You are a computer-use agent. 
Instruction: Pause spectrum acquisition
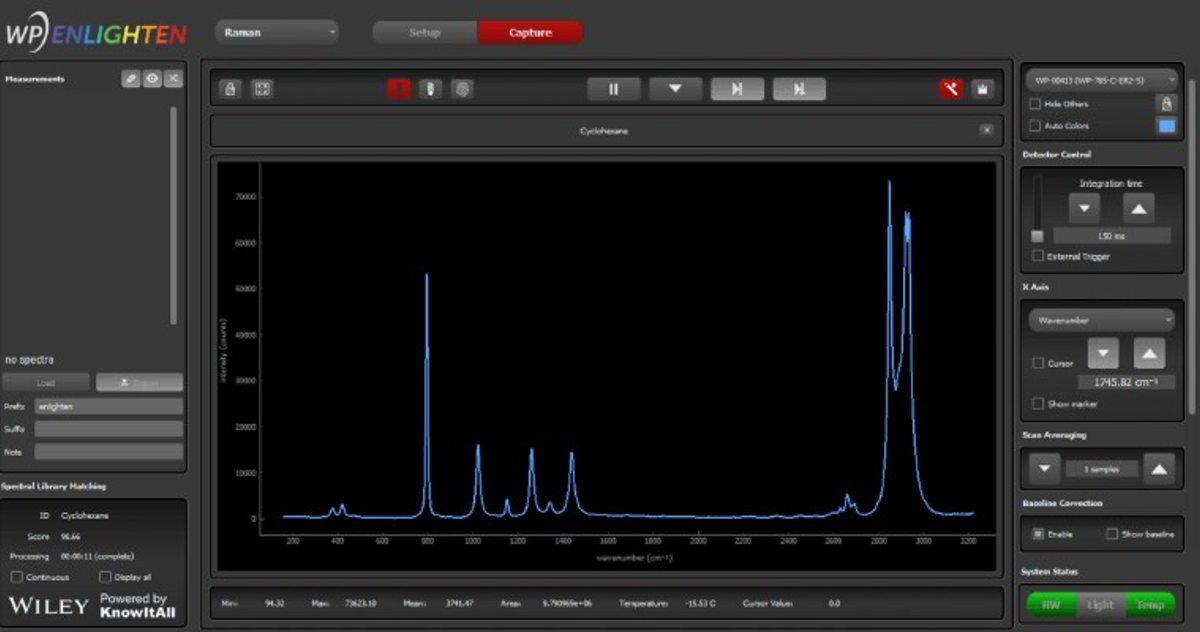614,89
